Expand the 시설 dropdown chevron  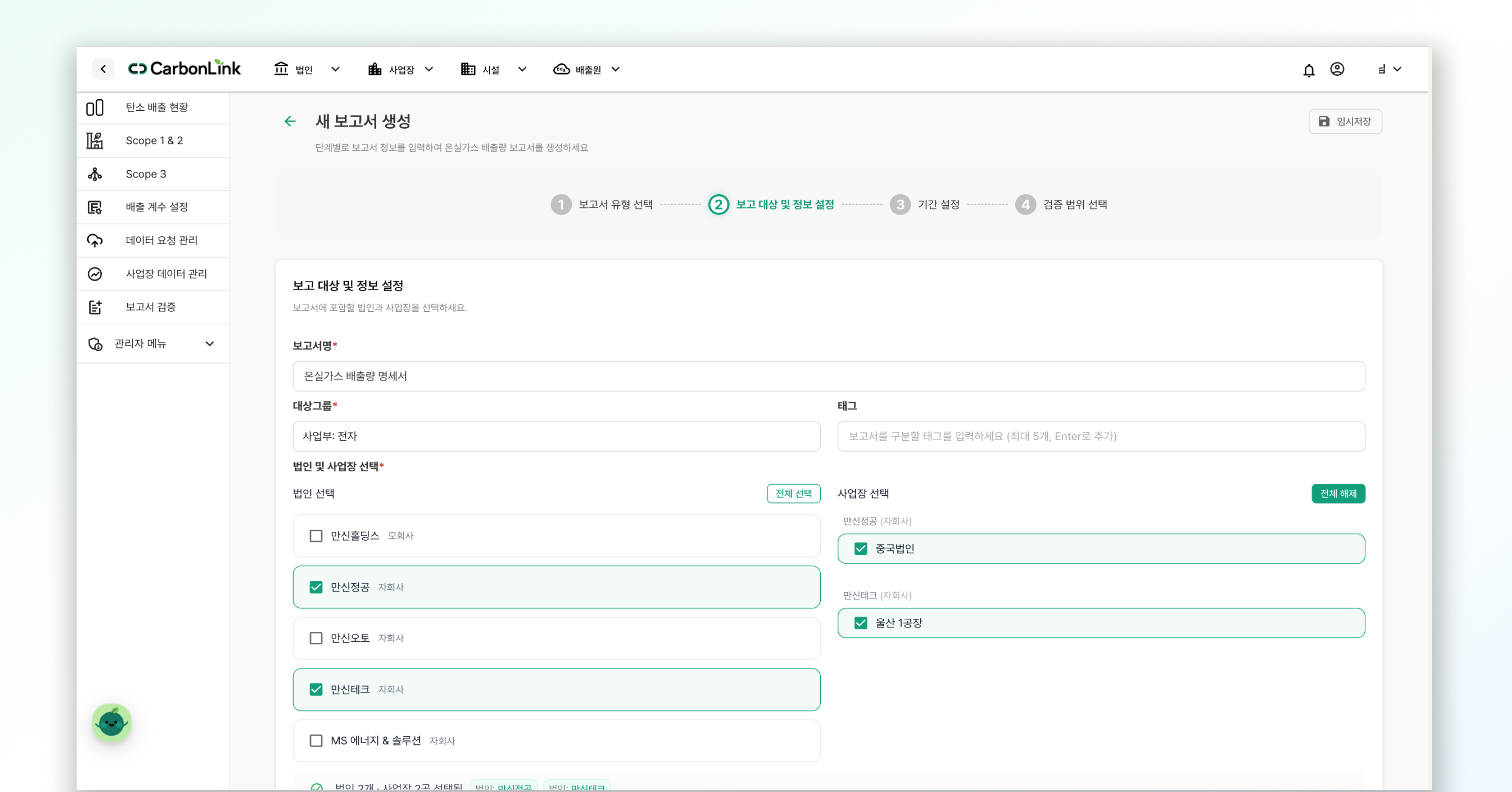522,69
